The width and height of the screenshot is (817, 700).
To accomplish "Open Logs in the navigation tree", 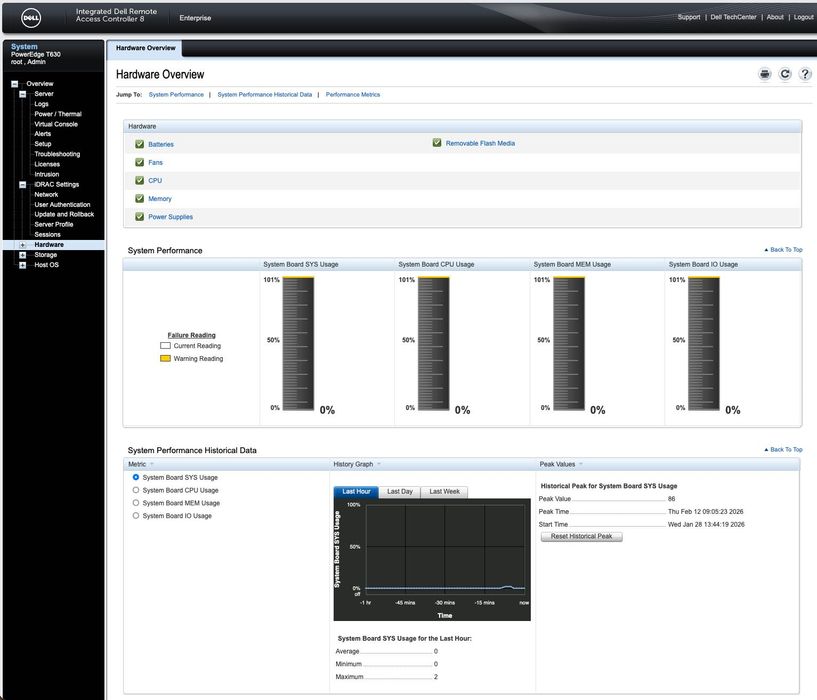I will point(41,104).
